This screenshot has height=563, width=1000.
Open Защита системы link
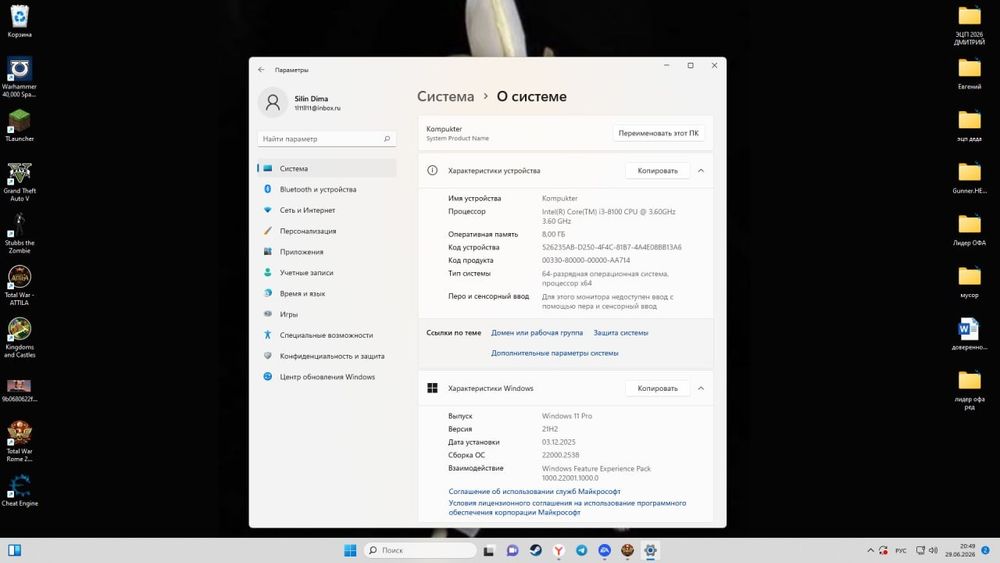[621, 333]
